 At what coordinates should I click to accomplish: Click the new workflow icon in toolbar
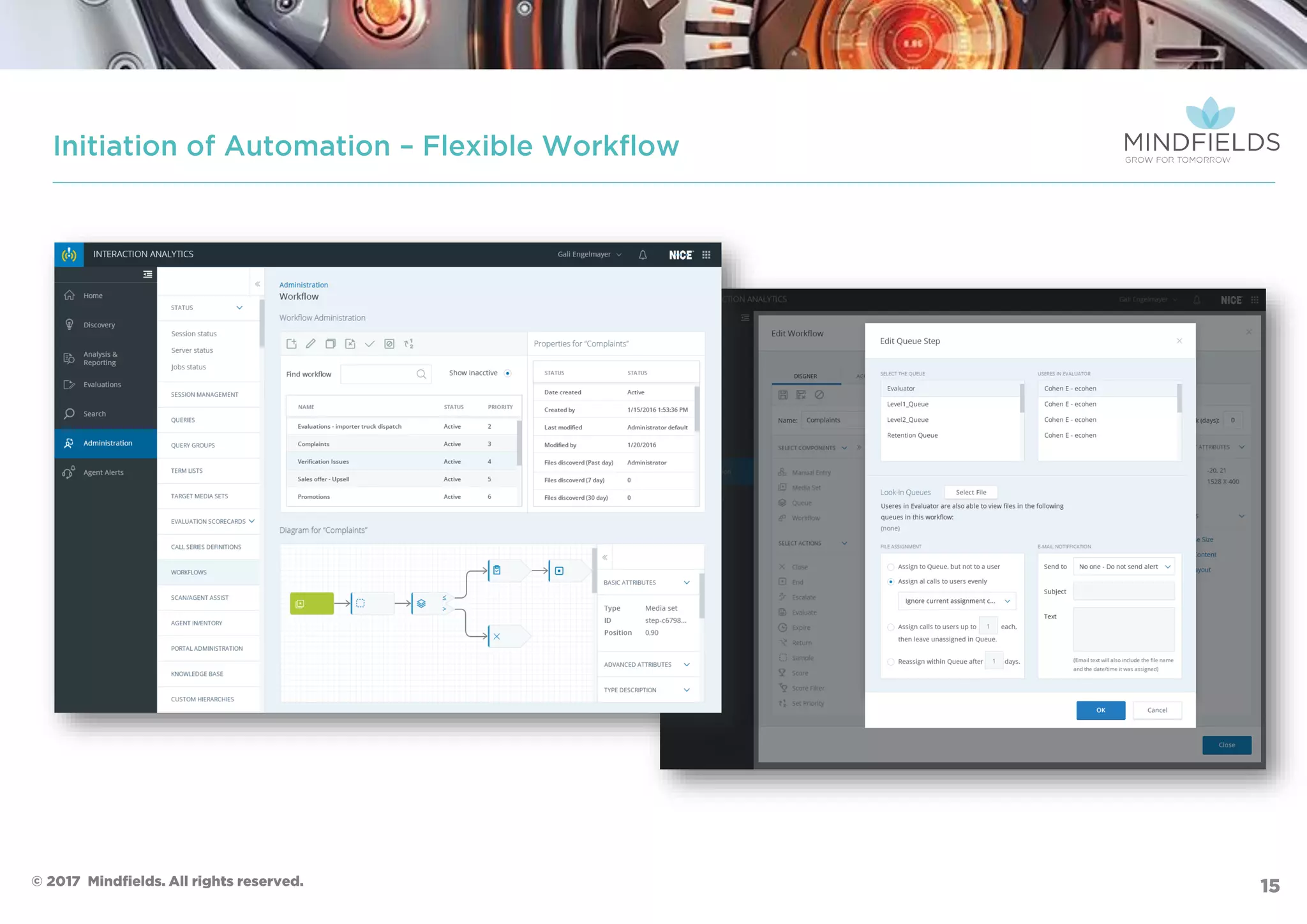[292, 344]
